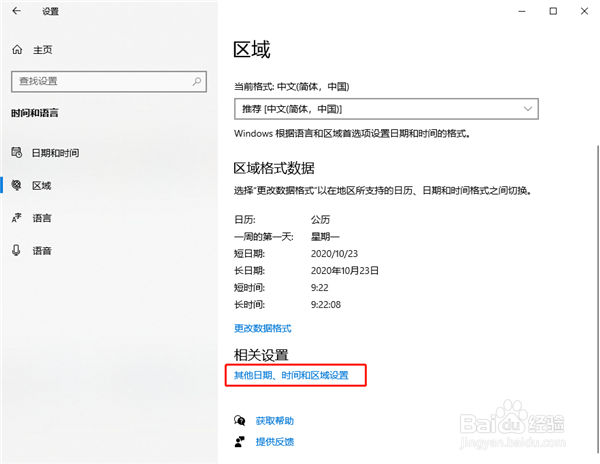600x464 pixels.
Task: Click the 区域格式数据 heading
Action: [x=274, y=168]
